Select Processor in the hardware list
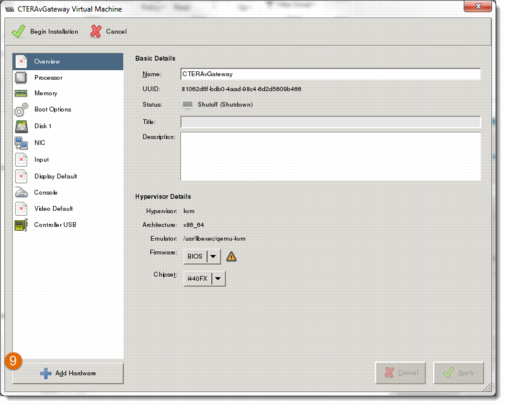The height and width of the screenshot is (405, 506). click(x=68, y=78)
